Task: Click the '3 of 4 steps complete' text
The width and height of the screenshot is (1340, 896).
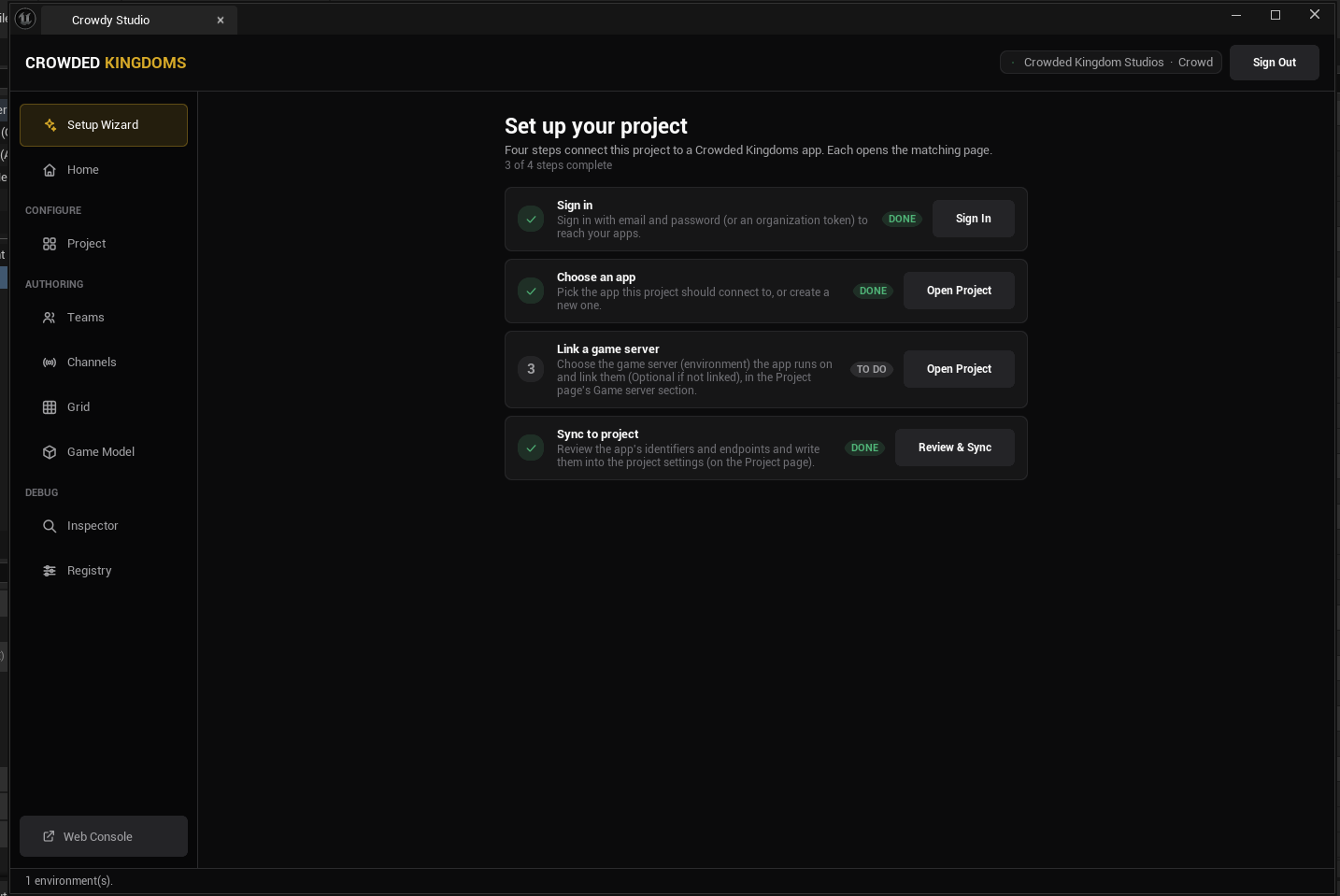Action: click(559, 165)
